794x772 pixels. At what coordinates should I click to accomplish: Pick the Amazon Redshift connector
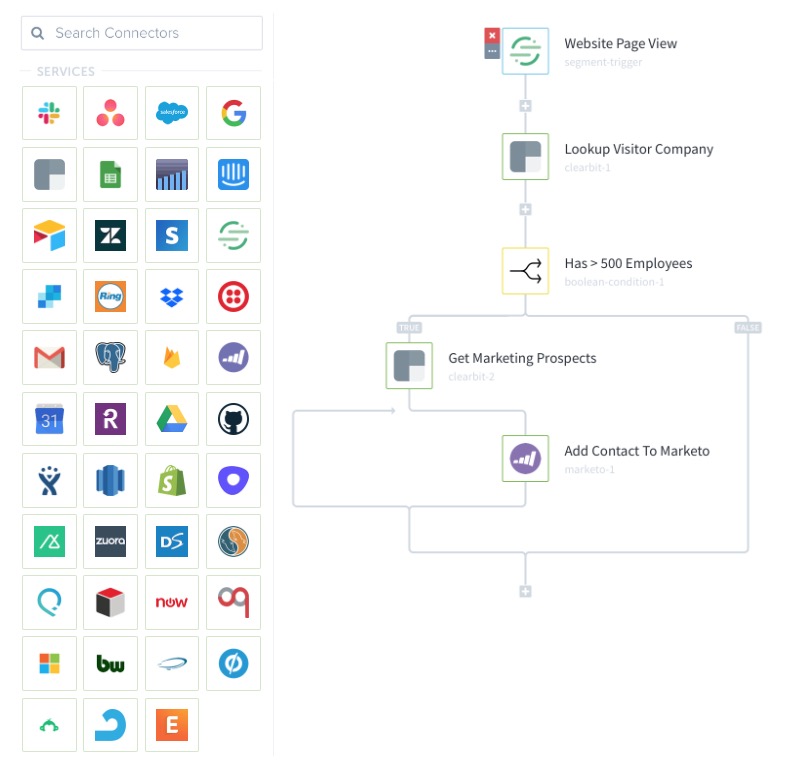click(110, 480)
